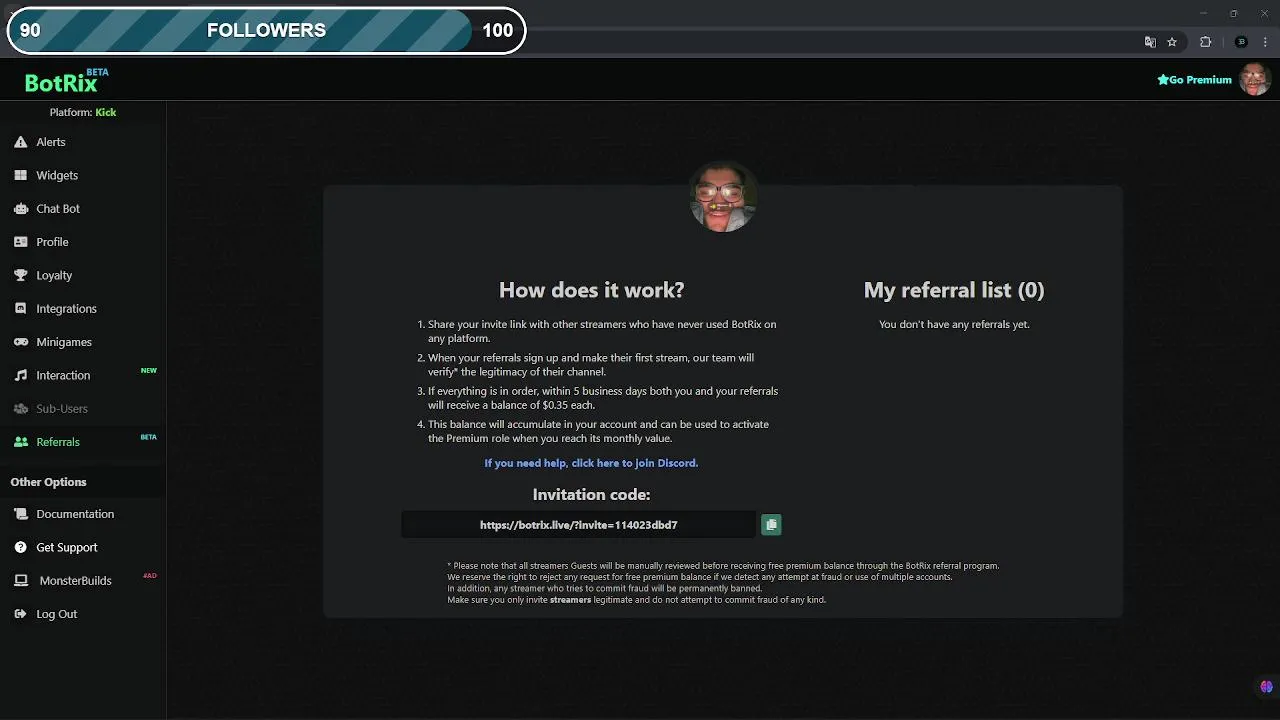Screen dimensions: 1280x720
Task: Click the Loyalty trophy icon
Action: click(20, 275)
